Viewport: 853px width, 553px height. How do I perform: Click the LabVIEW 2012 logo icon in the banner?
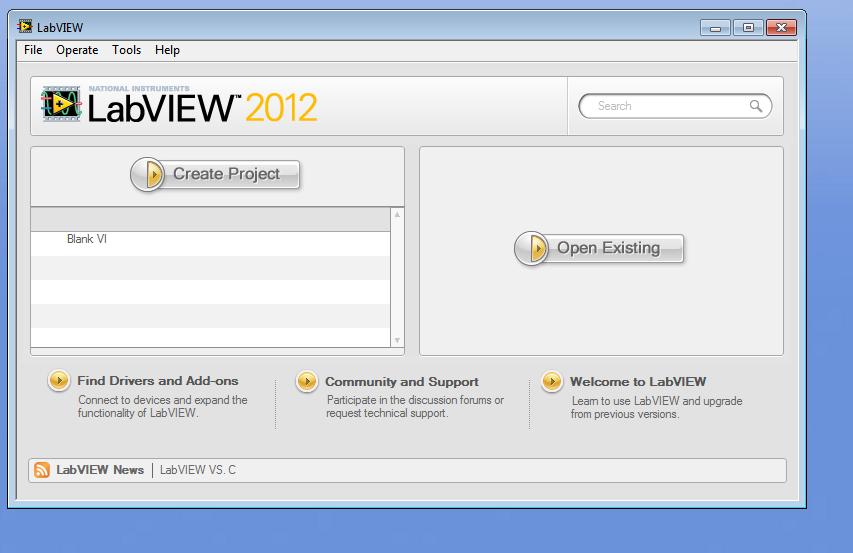(x=61, y=103)
